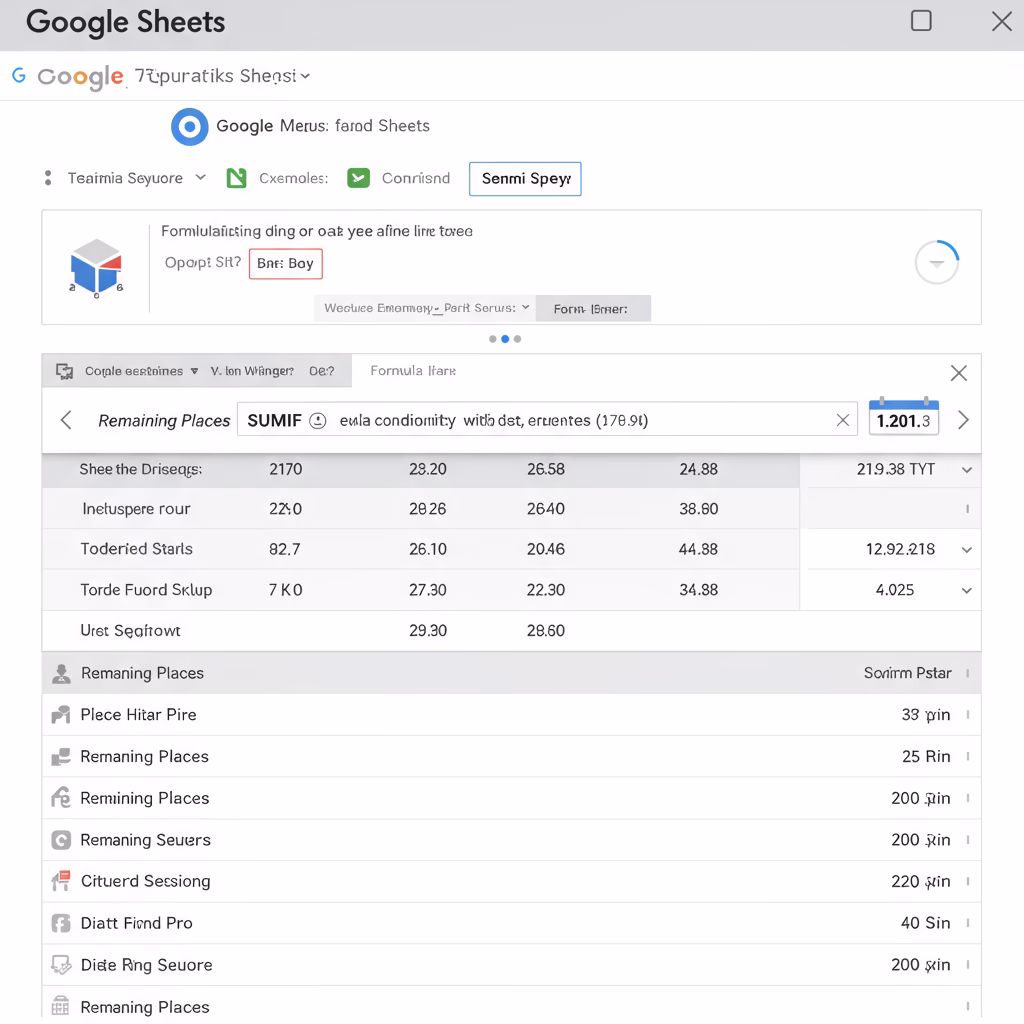The image size is (1024, 1024).
Task: Click the cell value 2170
Action: pos(285,469)
